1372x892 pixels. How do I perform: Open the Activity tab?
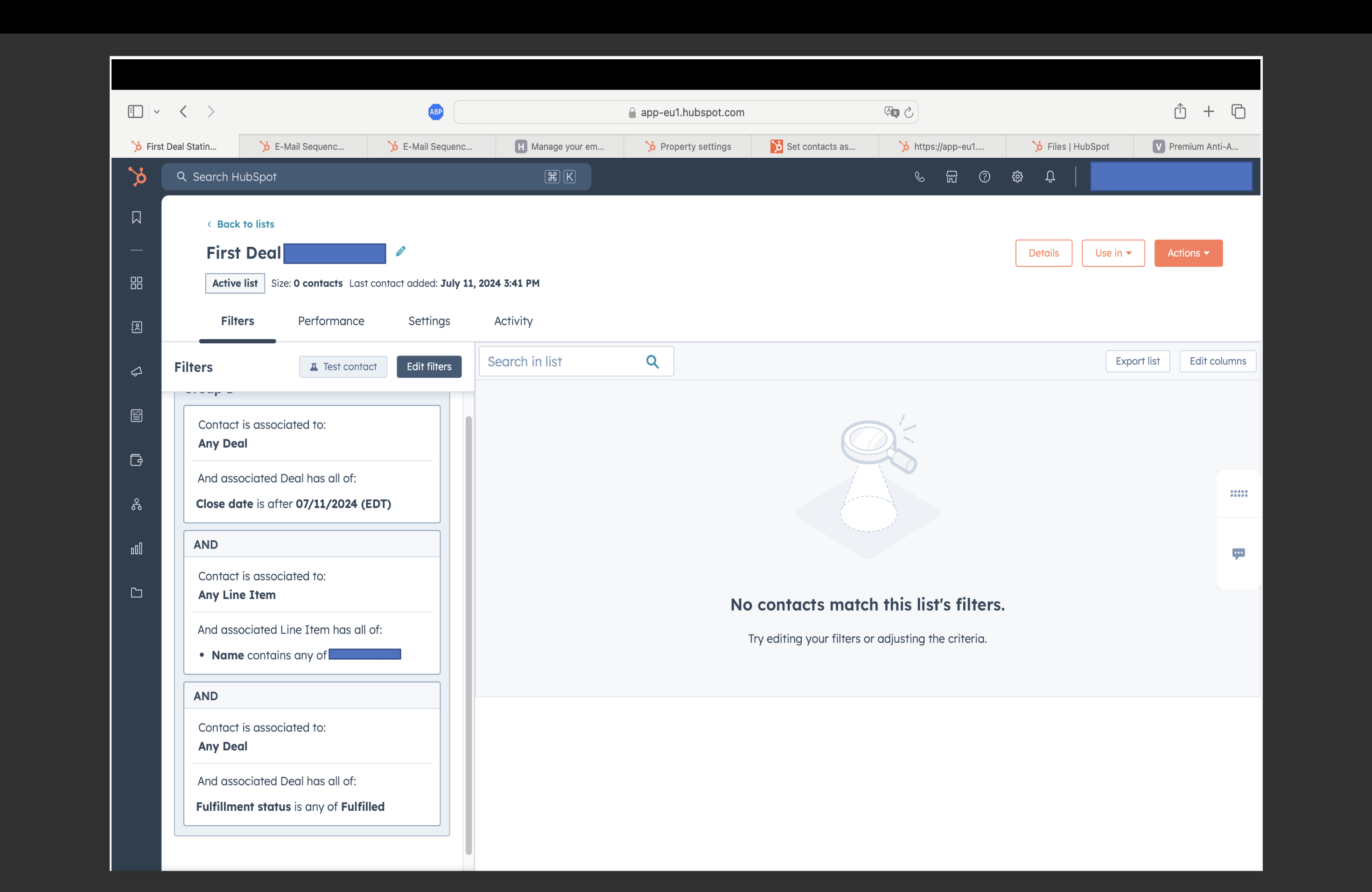(513, 321)
